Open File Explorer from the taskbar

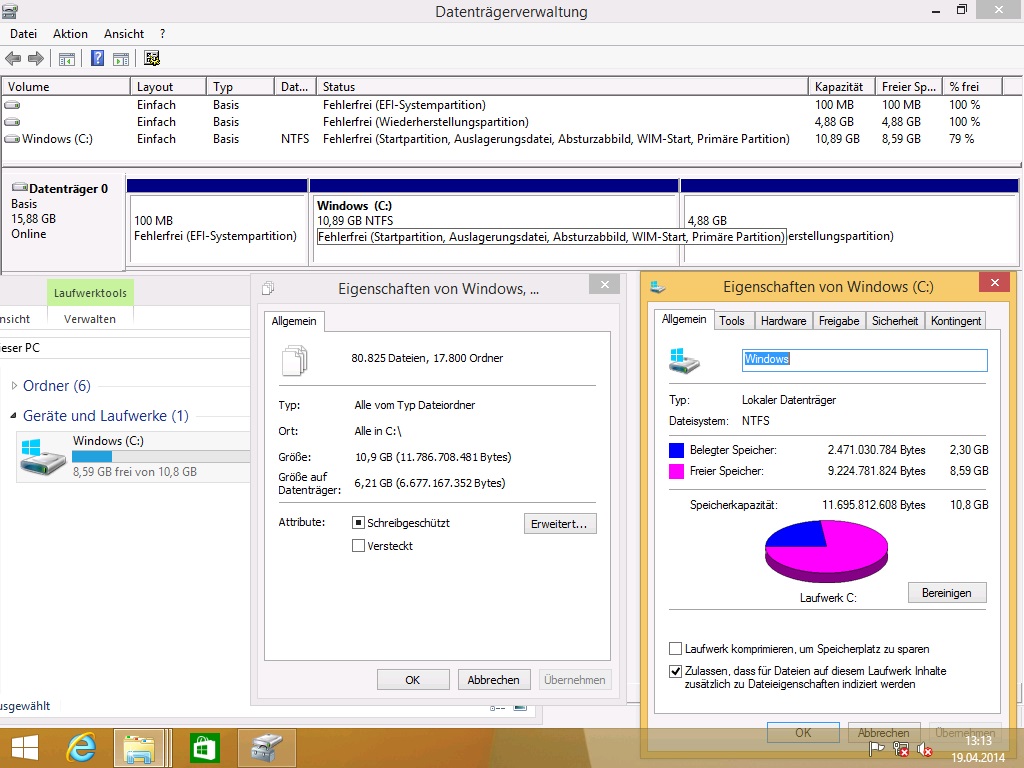(x=140, y=748)
